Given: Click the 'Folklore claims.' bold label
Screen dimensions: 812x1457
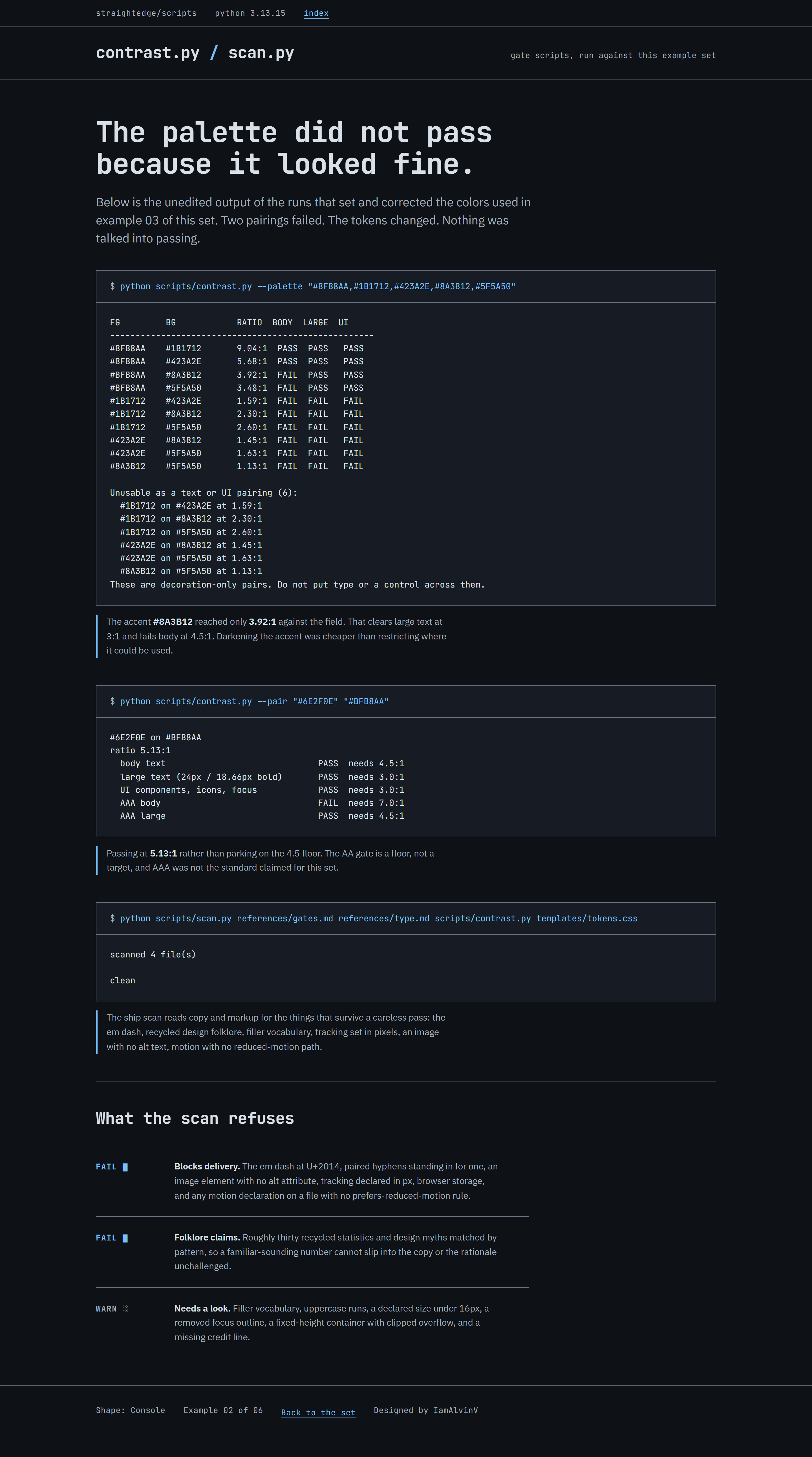Looking at the screenshot, I should [207, 1238].
